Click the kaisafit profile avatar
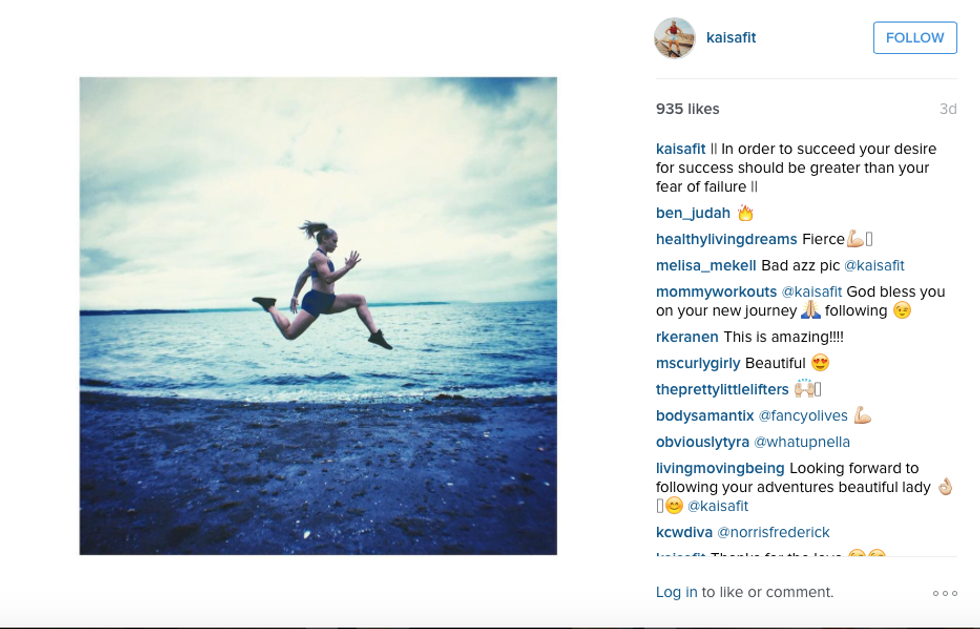 674,38
